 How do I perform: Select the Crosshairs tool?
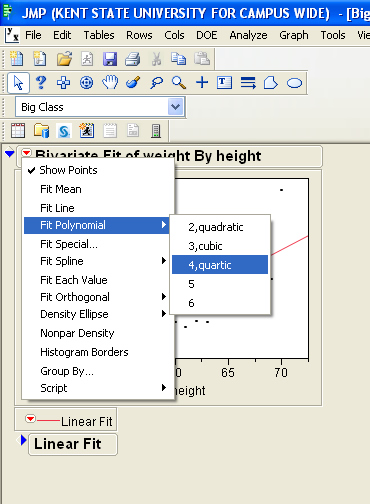202,82
